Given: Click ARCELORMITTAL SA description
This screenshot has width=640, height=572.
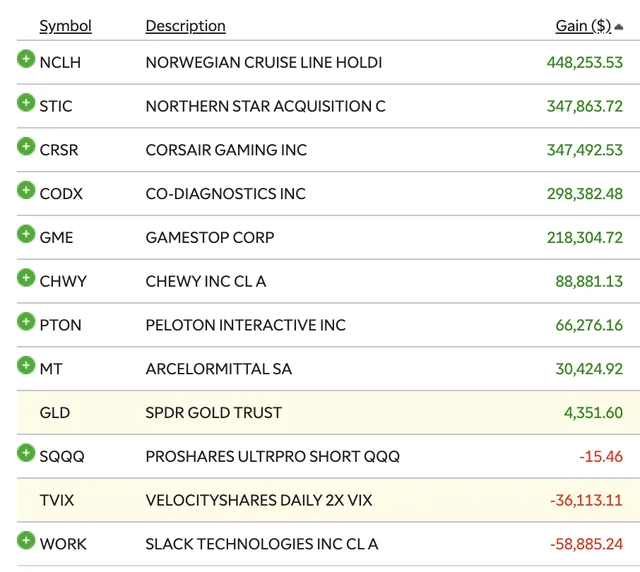Looking at the screenshot, I should point(219,369).
